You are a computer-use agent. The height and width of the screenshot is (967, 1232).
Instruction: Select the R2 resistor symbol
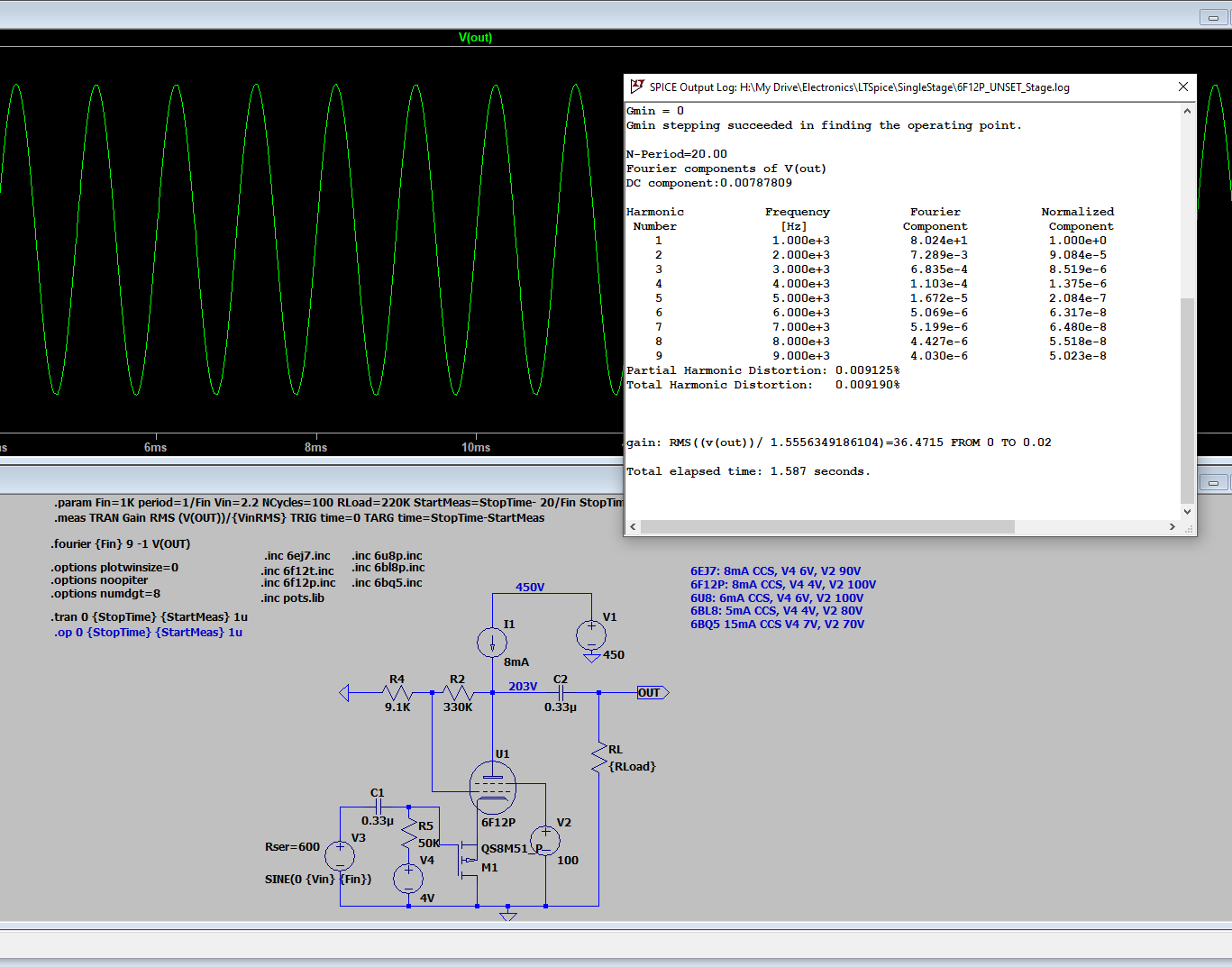pos(458,693)
